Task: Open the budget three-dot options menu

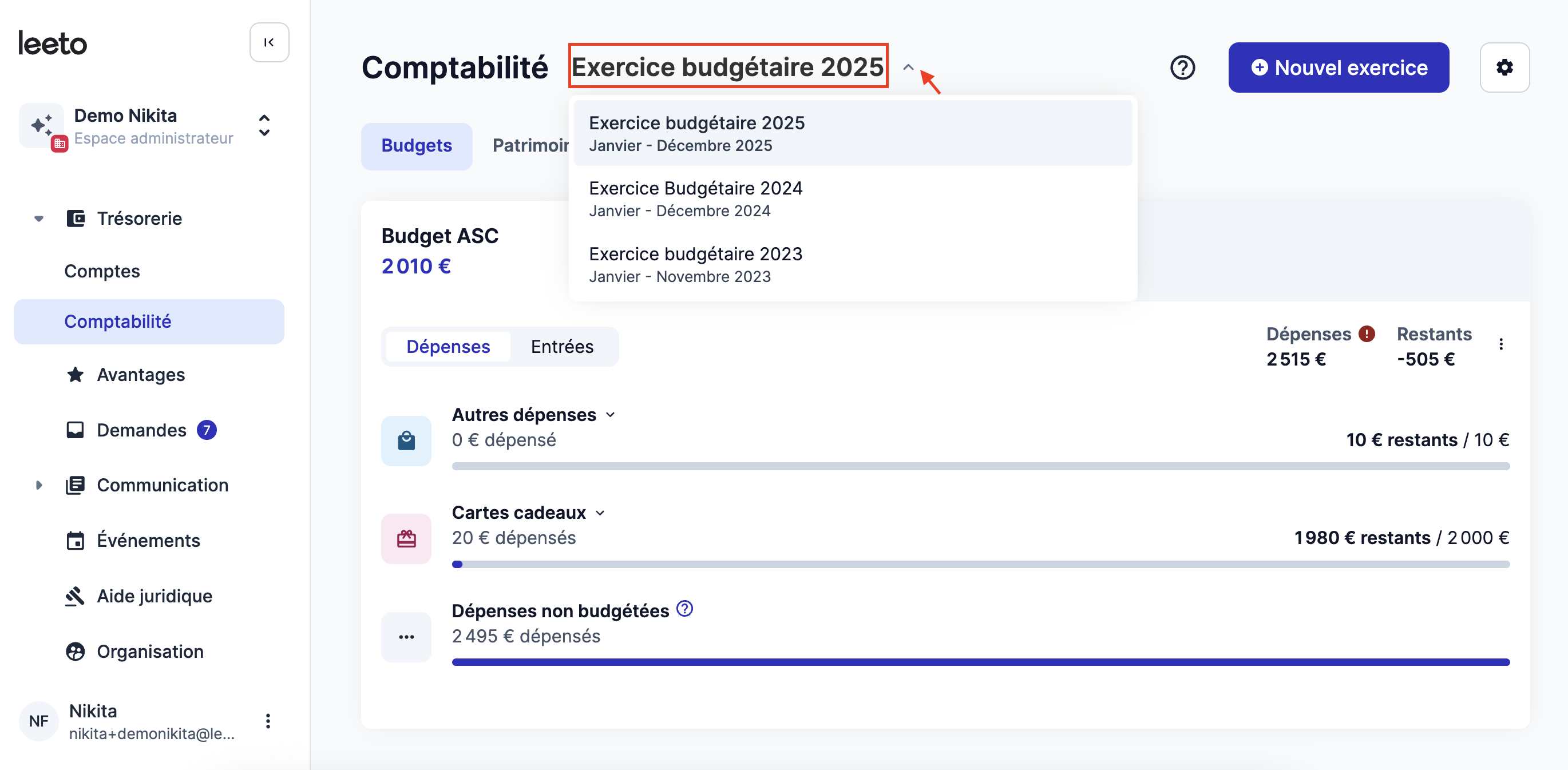Action: [1501, 344]
